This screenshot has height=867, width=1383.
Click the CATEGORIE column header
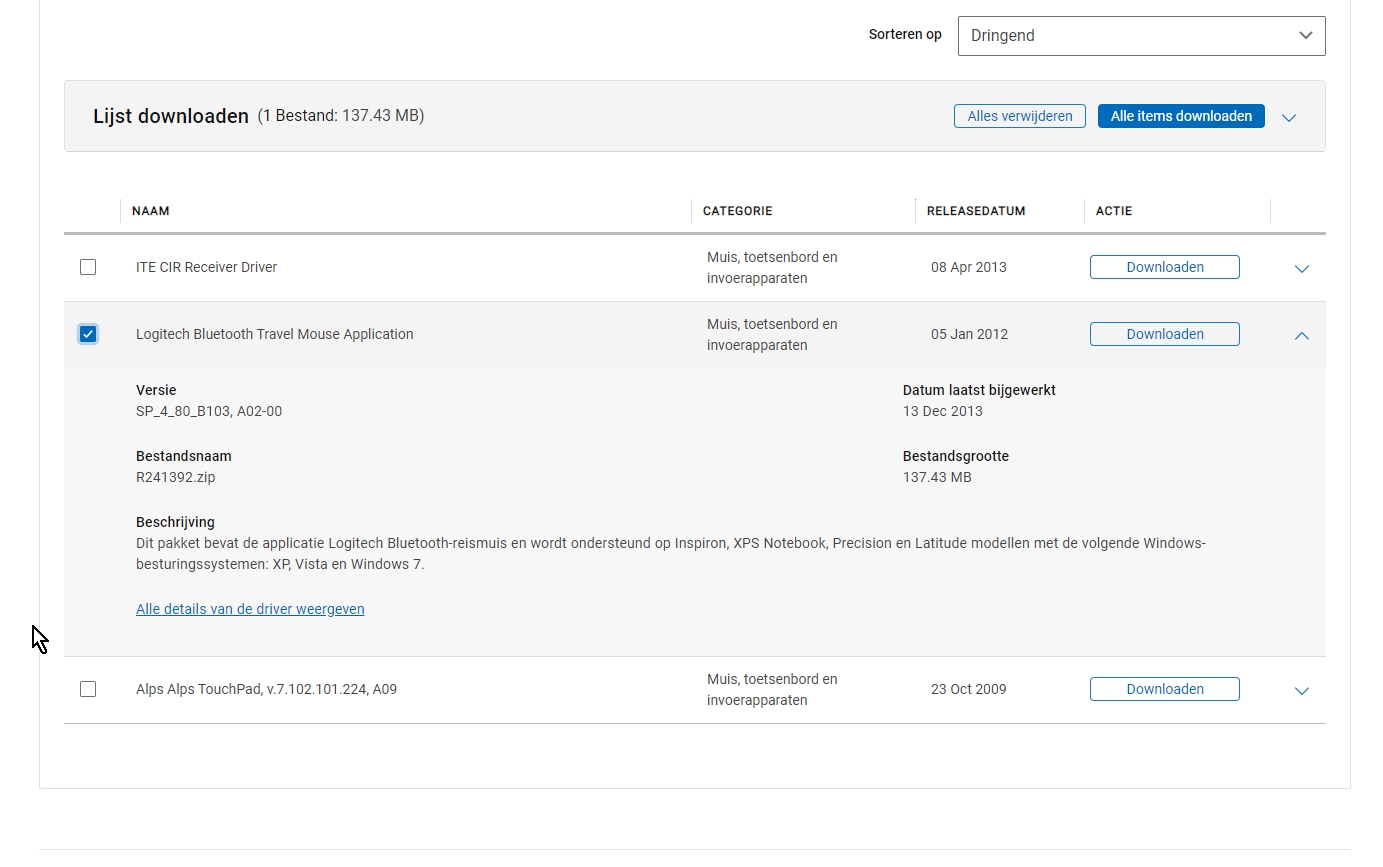click(737, 211)
